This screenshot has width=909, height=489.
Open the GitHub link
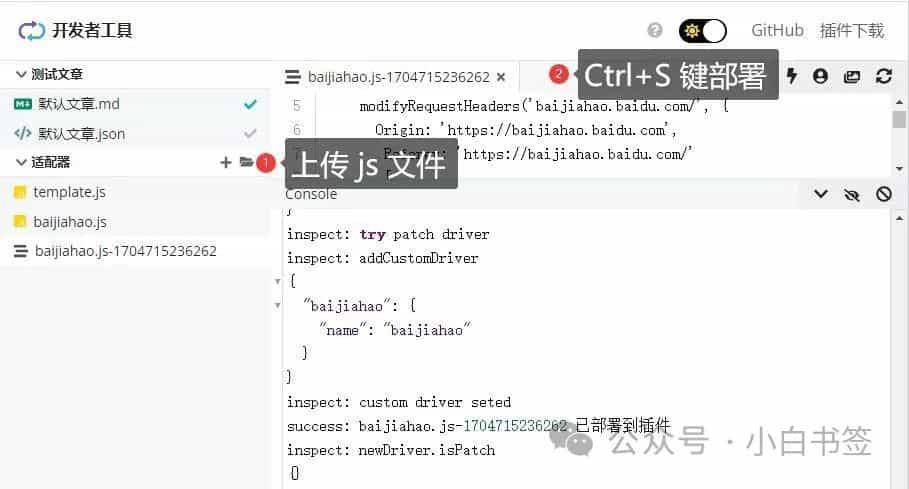tap(777, 30)
